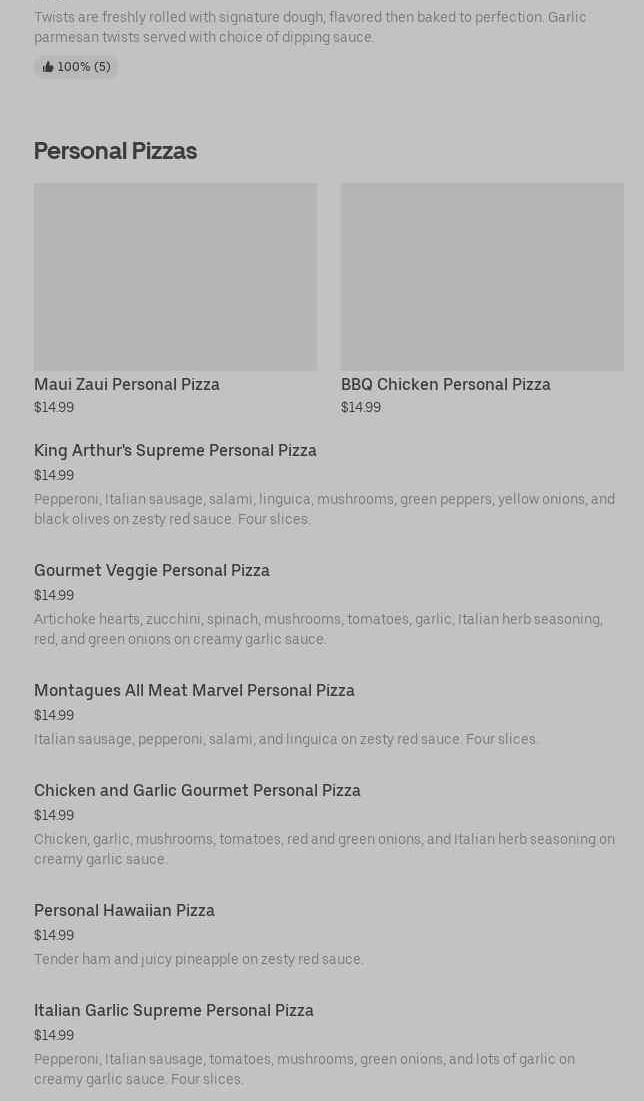
Task: Open the BBQ Chicken Personal Pizza image
Action: pyautogui.click(x=482, y=276)
